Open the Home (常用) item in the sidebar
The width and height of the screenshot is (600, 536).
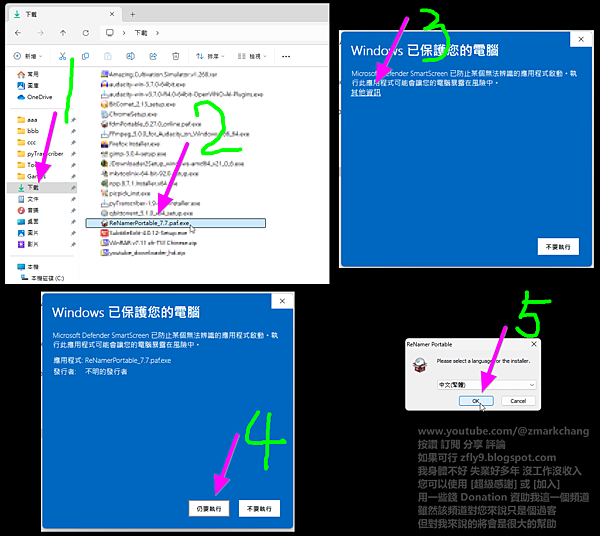tap(28, 74)
